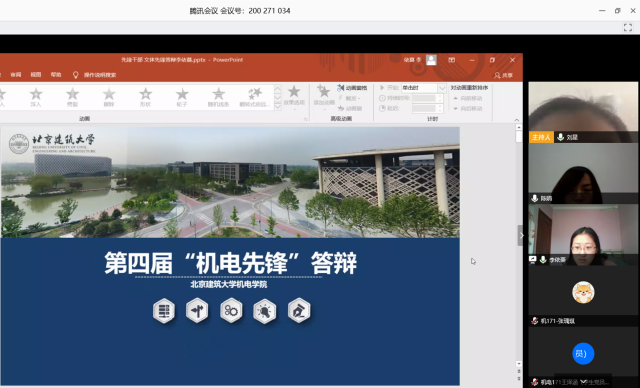Apply the 劈裂 animation effect
The width and height of the screenshot is (640, 388).
coord(72,98)
